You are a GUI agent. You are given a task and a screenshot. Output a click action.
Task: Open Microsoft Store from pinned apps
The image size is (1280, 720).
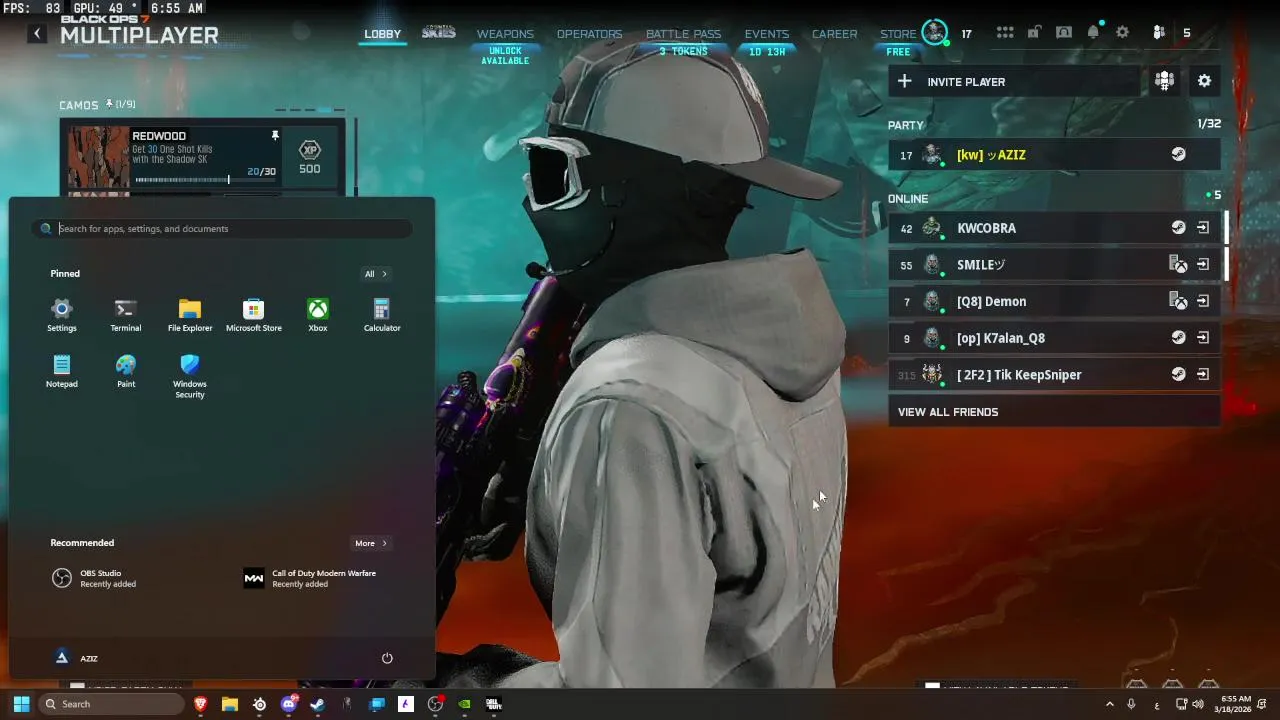click(x=254, y=315)
